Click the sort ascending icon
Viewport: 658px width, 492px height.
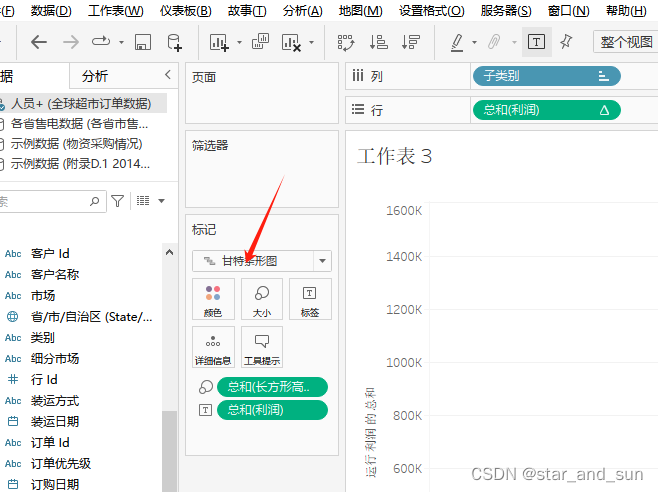[378, 42]
